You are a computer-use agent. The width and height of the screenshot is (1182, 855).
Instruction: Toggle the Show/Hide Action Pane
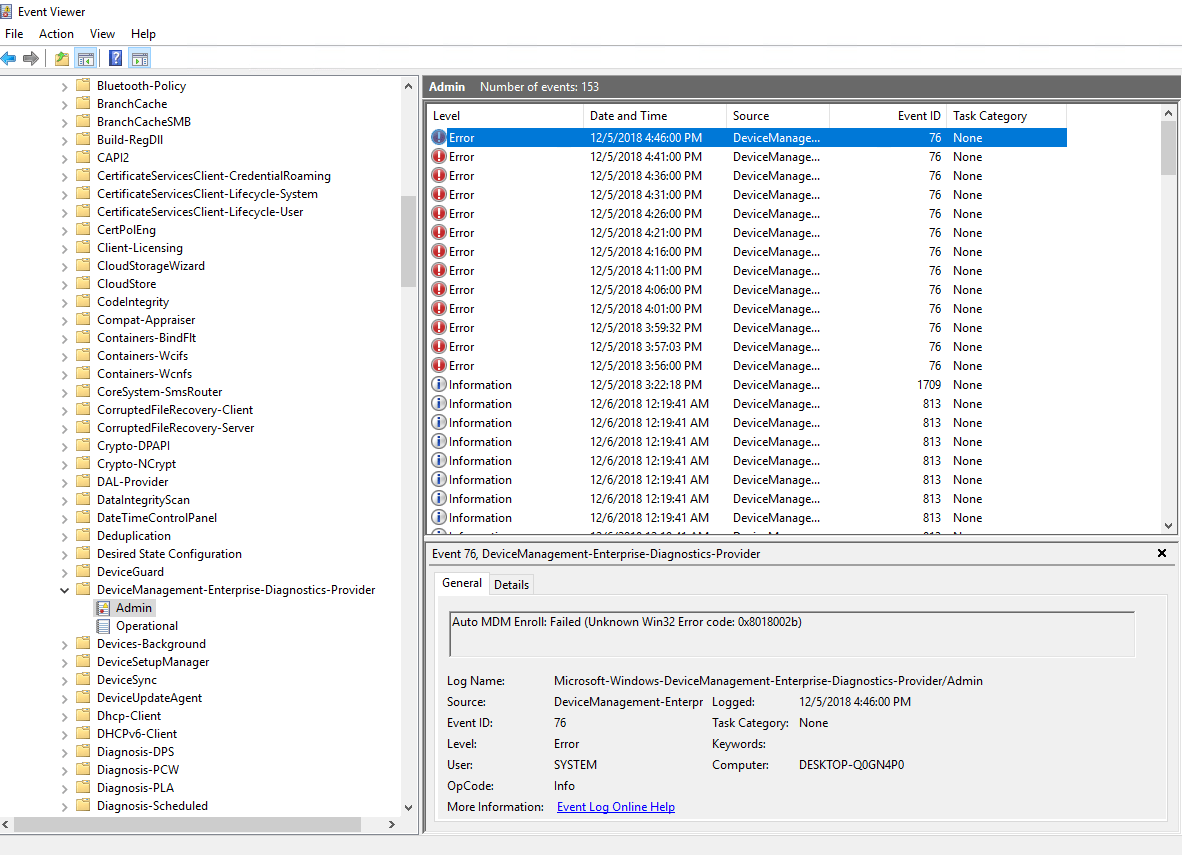click(x=139, y=57)
